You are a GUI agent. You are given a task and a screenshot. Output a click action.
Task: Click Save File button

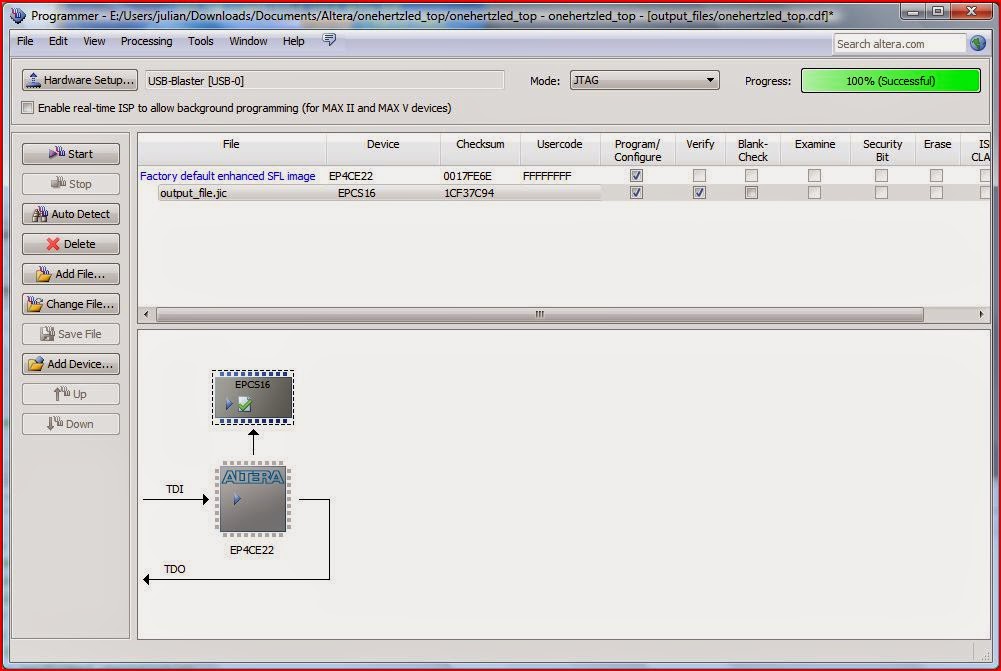[x=71, y=334]
